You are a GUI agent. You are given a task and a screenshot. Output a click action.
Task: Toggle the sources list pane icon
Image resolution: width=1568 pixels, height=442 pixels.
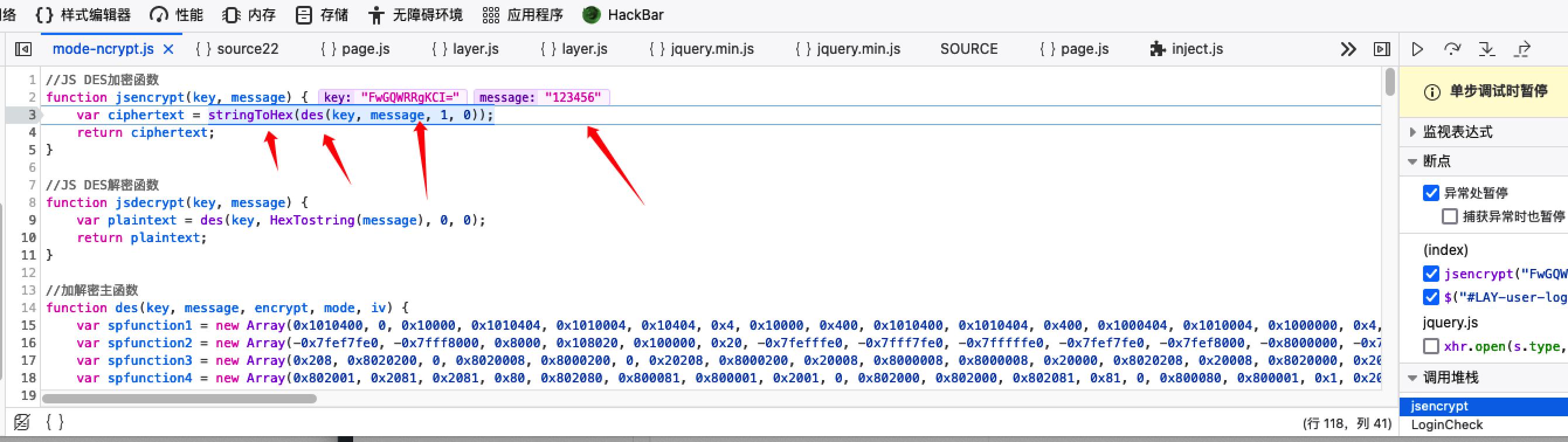coord(23,49)
